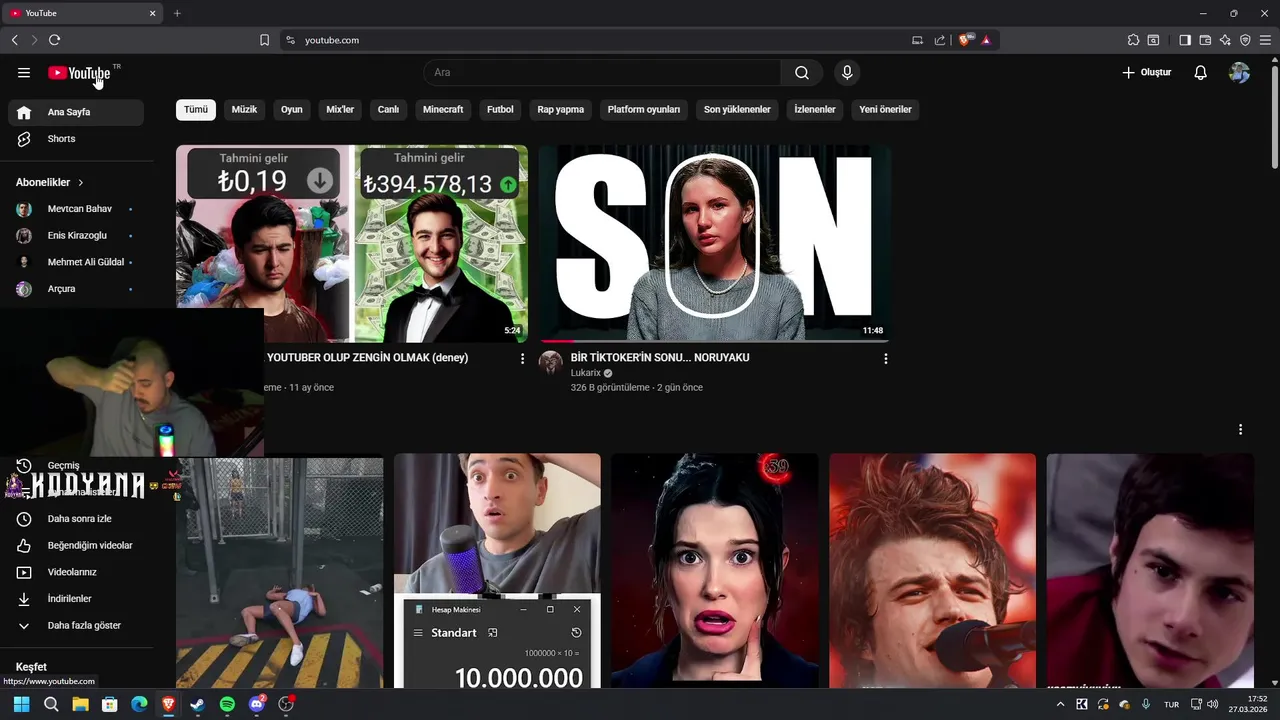Click the search magnifier button
Screen dimensions: 1280x720
point(802,73)
